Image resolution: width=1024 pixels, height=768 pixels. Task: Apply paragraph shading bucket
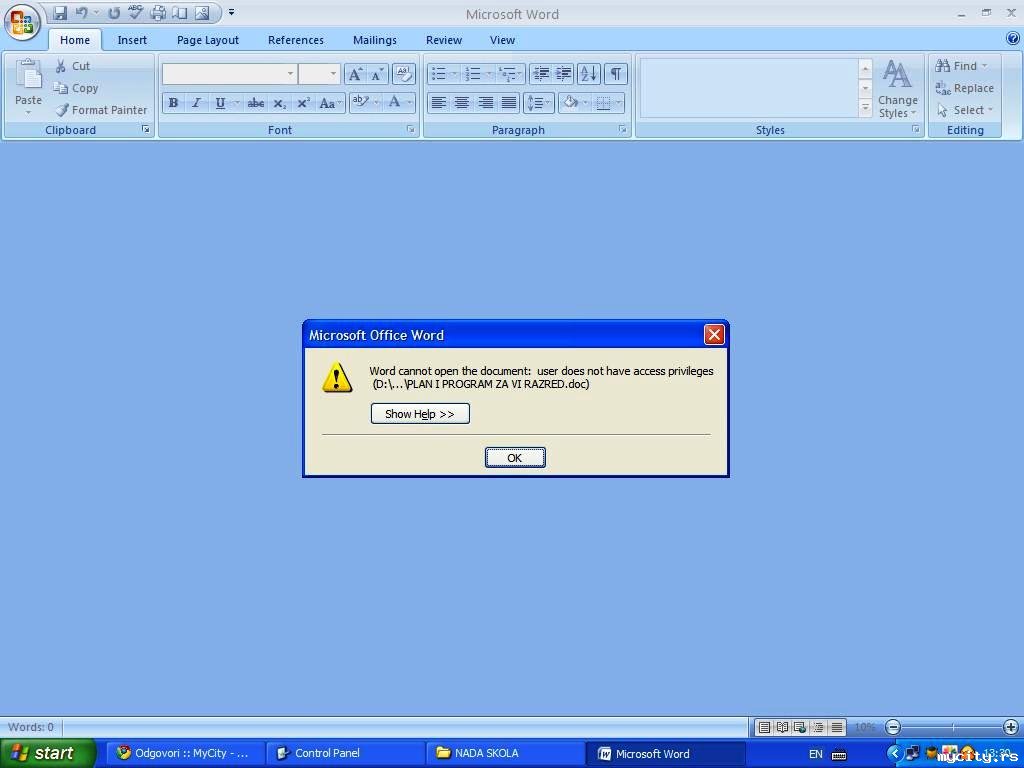570,103
